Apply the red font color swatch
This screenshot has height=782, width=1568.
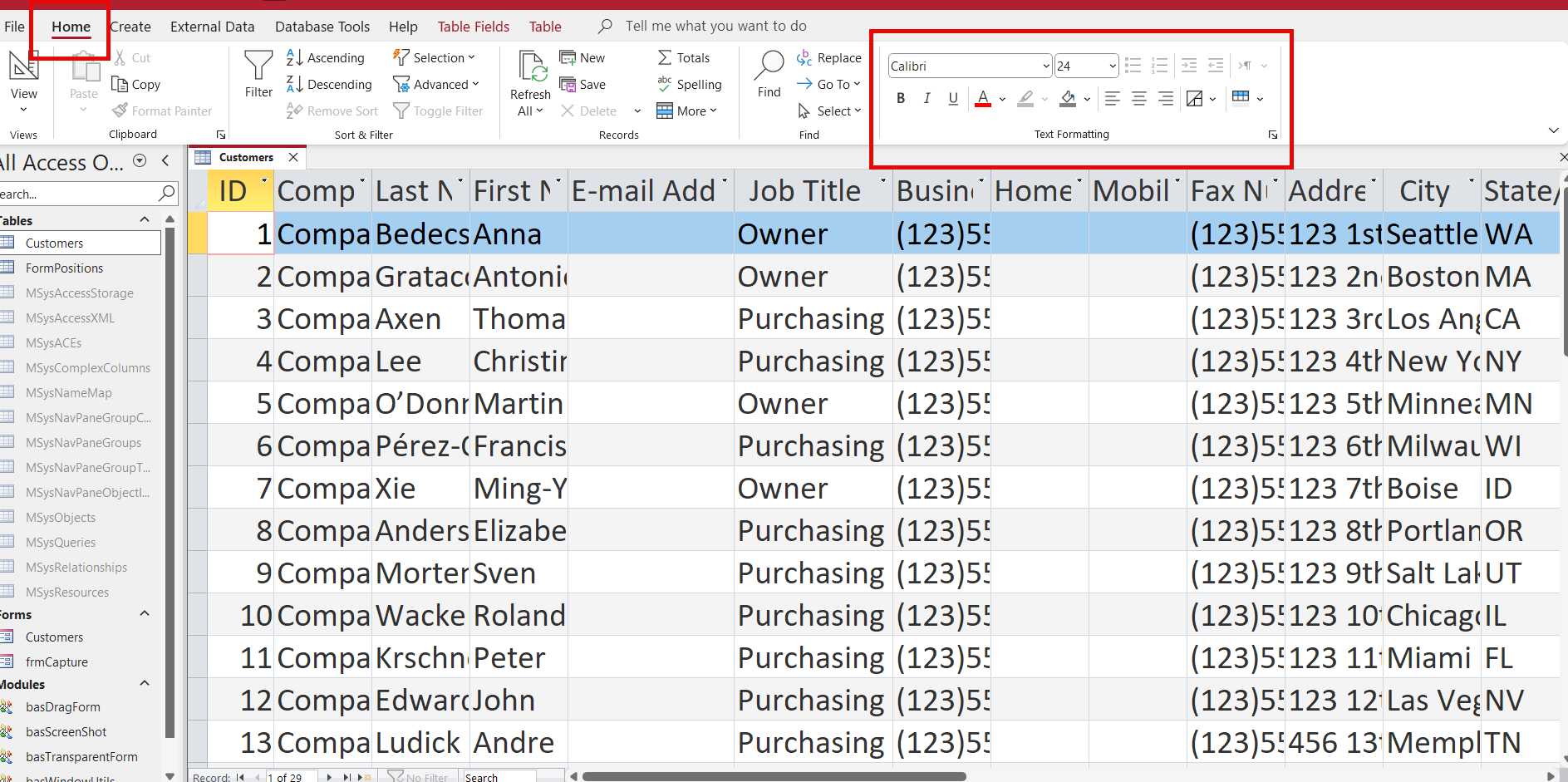point(983,99)
